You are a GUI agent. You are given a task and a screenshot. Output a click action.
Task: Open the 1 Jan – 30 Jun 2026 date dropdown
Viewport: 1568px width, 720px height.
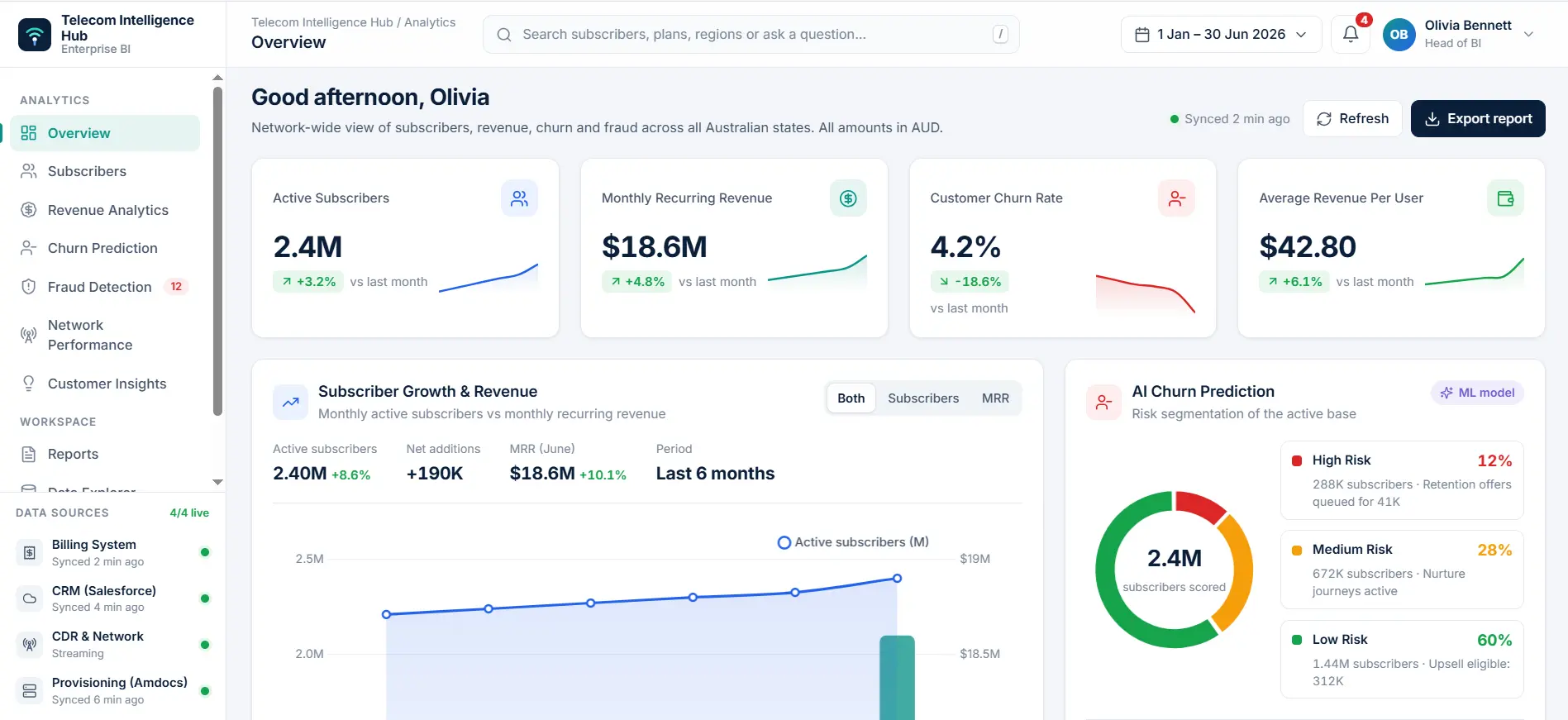point(1221,35)
